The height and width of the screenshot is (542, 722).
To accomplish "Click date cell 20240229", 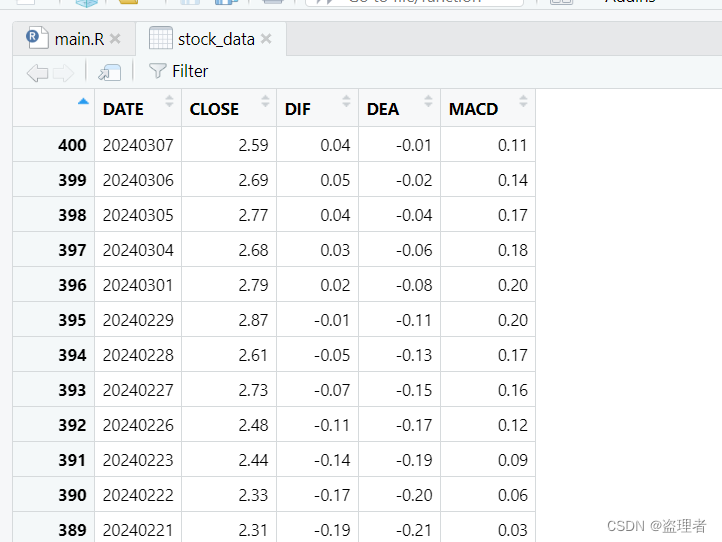I will pos(138,320).
